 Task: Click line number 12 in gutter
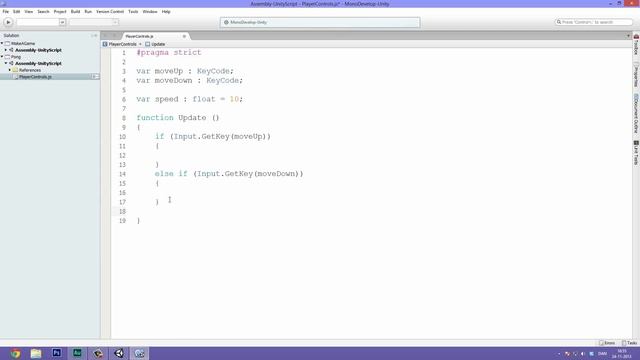point(122,156)
